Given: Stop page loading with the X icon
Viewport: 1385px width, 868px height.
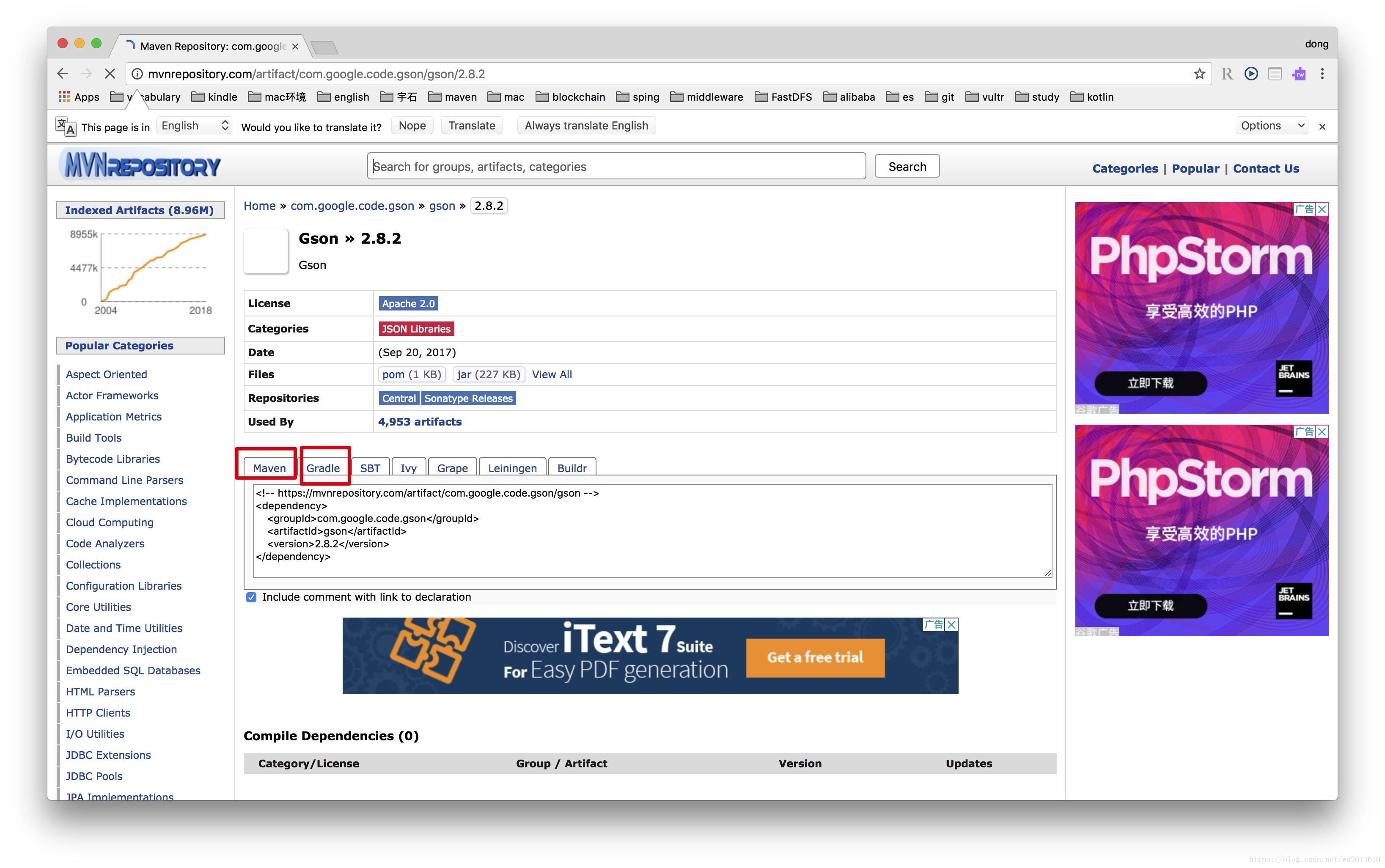Looking at the screenshot, I should (110, 74).
